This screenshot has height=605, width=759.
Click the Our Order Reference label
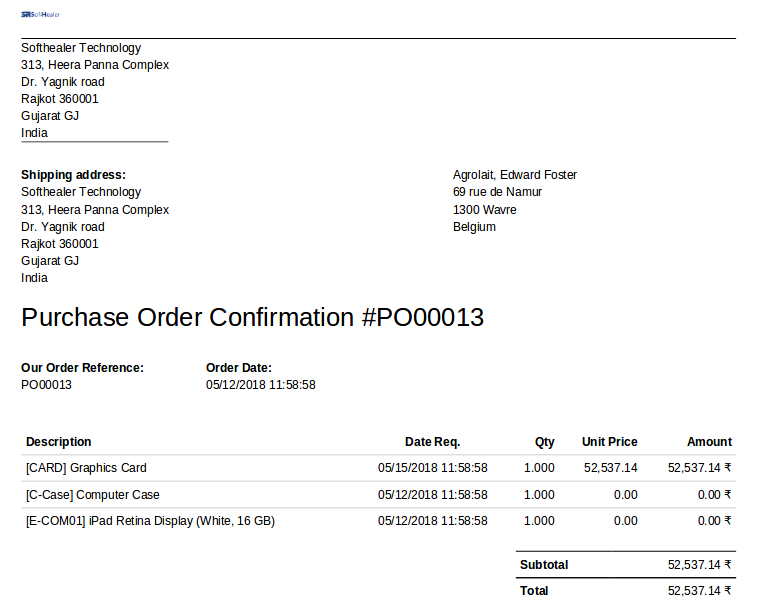coord(82,368)
